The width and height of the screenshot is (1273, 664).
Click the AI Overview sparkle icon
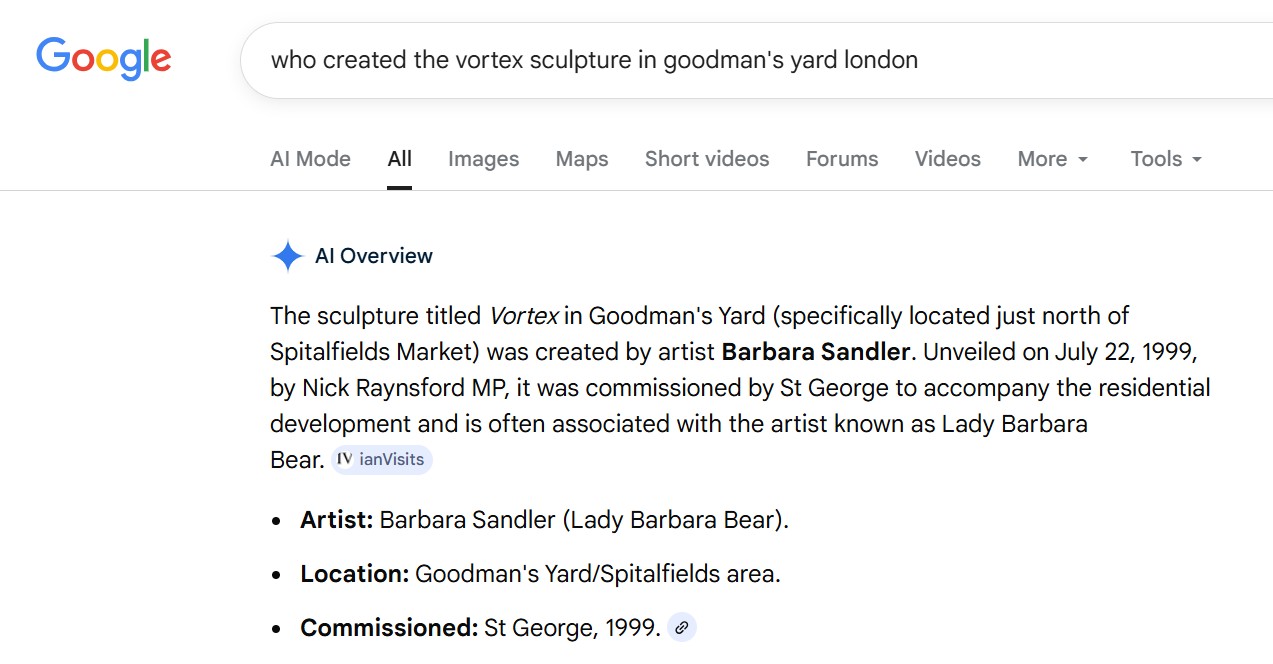pyautogui.click(x=287, y=257)
